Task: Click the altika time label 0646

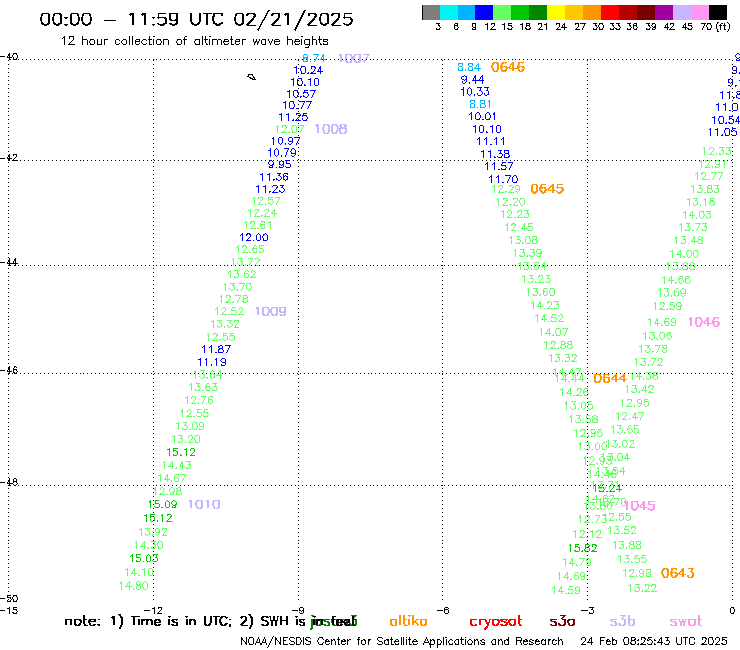Action: (508, 67)
